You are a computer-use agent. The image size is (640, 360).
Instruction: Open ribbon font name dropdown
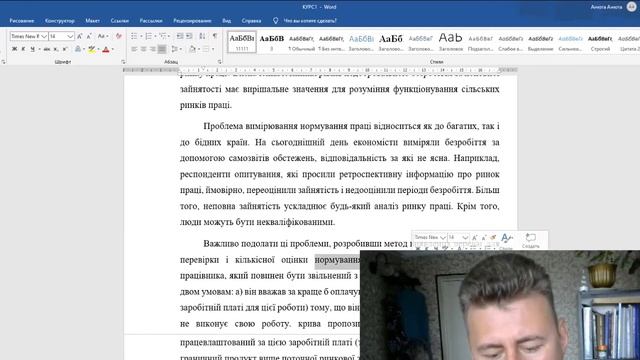point(44,36)
